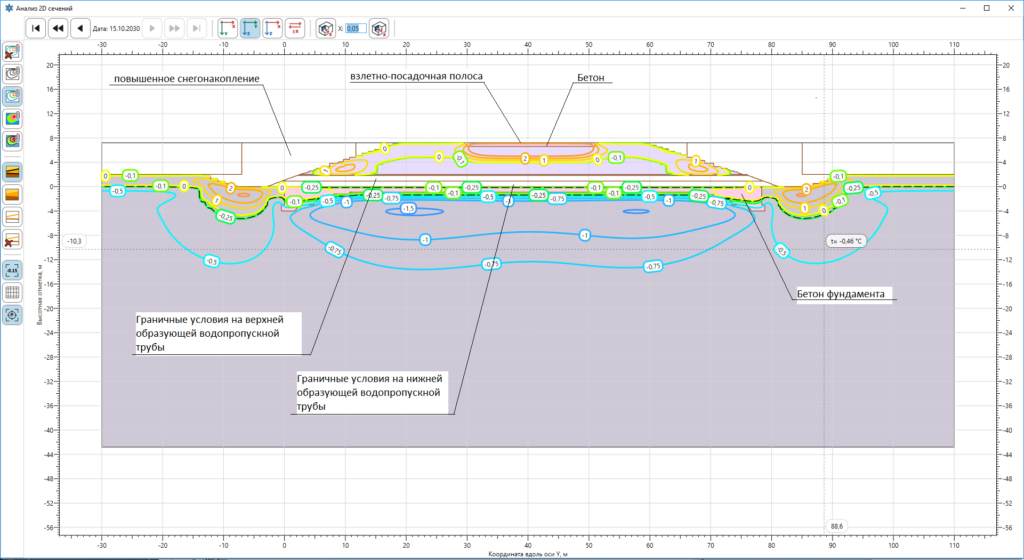Viewport: 1024px width, 560px height.
Task: Hide soil layers (crossed-out layers icon)
Action: pos(12,239)
